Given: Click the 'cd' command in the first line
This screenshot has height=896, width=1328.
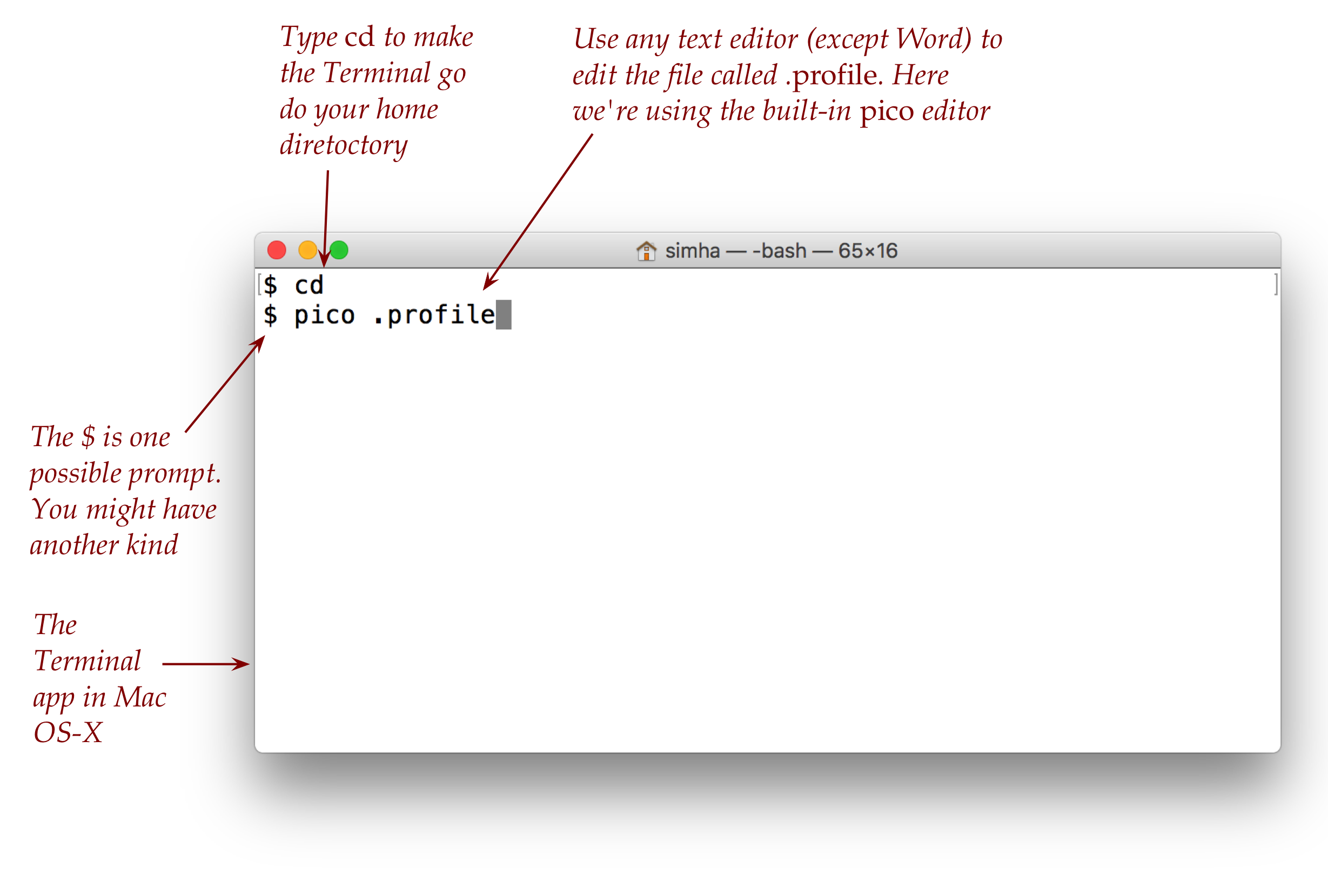Looking at the screenshot, I should pos(308,285).
